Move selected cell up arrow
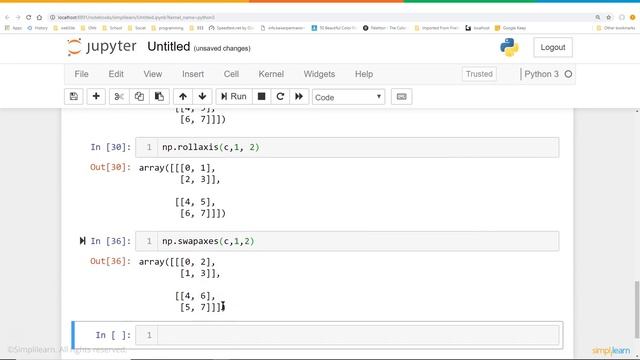This screenshot has height=360, width=640. tap(183, 97)
